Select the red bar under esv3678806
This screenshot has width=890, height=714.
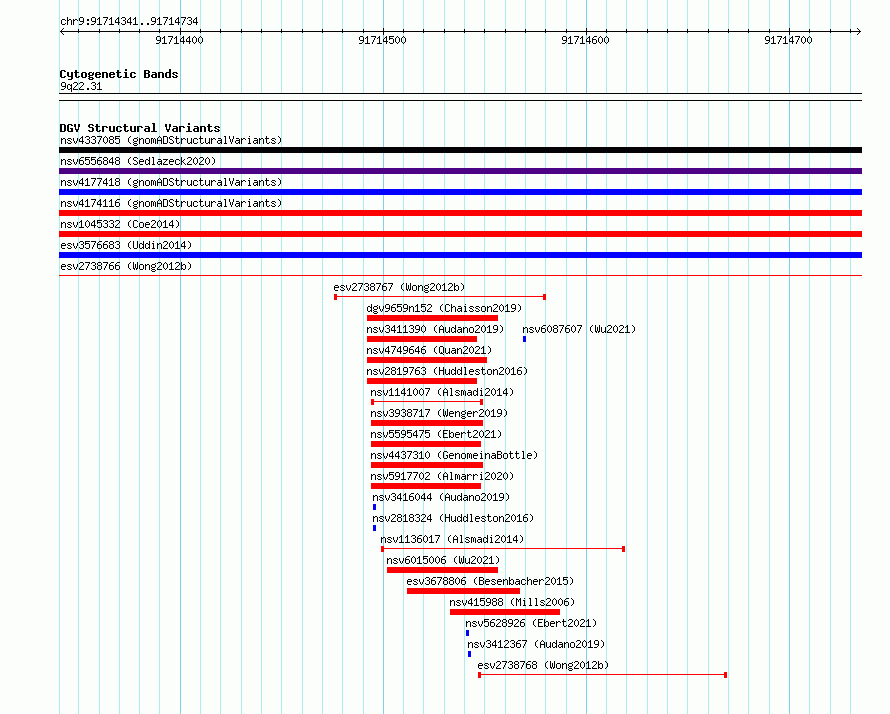(x=463, y=591)
